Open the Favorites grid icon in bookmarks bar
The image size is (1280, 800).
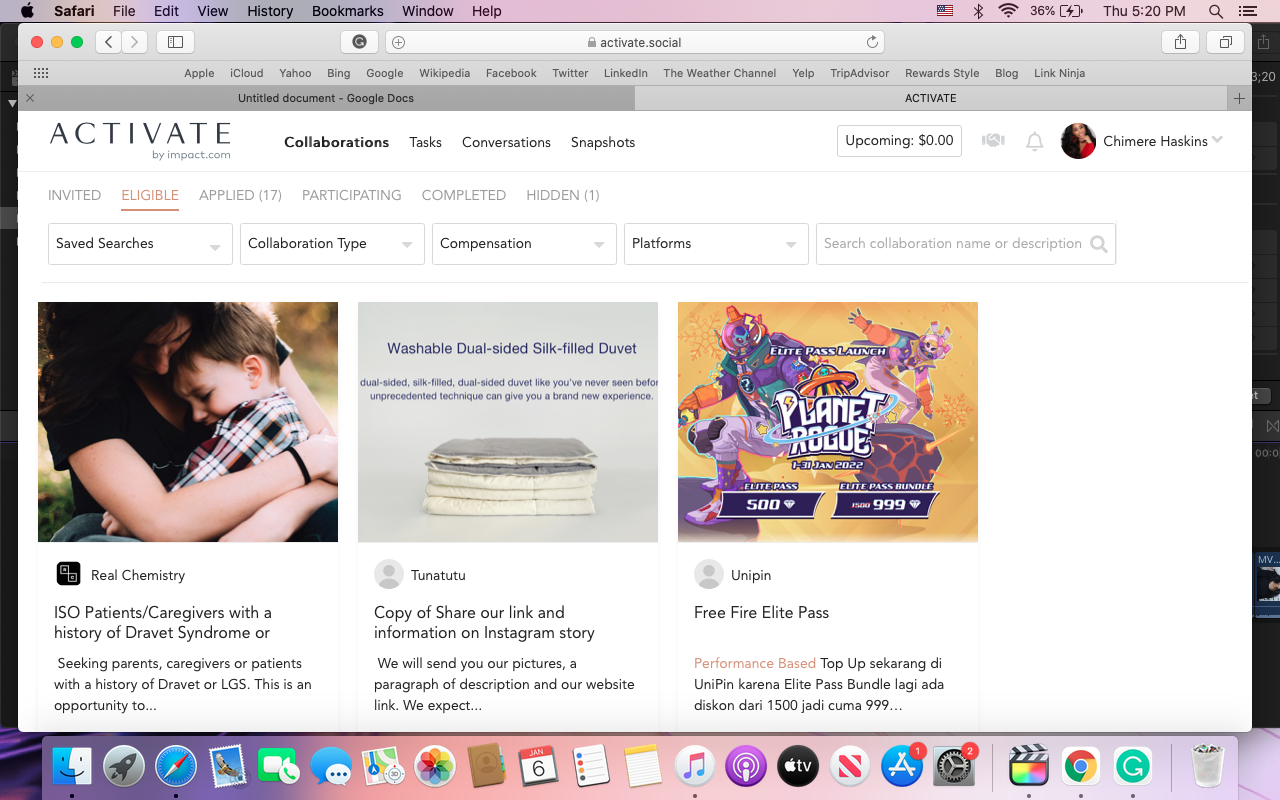41,73
